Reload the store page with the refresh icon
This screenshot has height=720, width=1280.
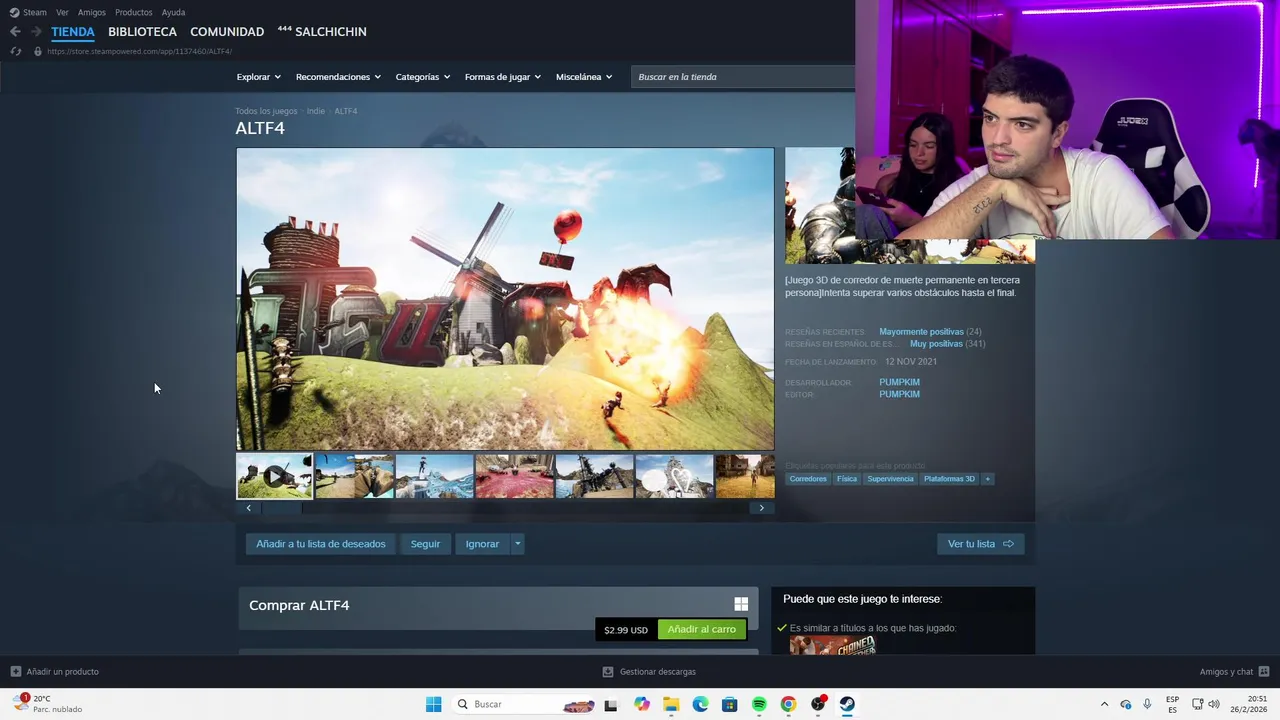coord(15,51)
